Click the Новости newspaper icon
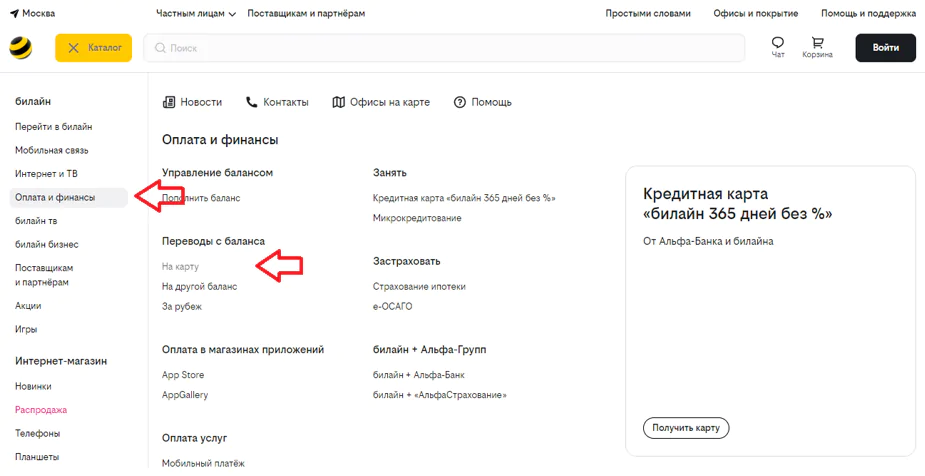The height and width of the screenshot is (476, 925). [169, 102]
